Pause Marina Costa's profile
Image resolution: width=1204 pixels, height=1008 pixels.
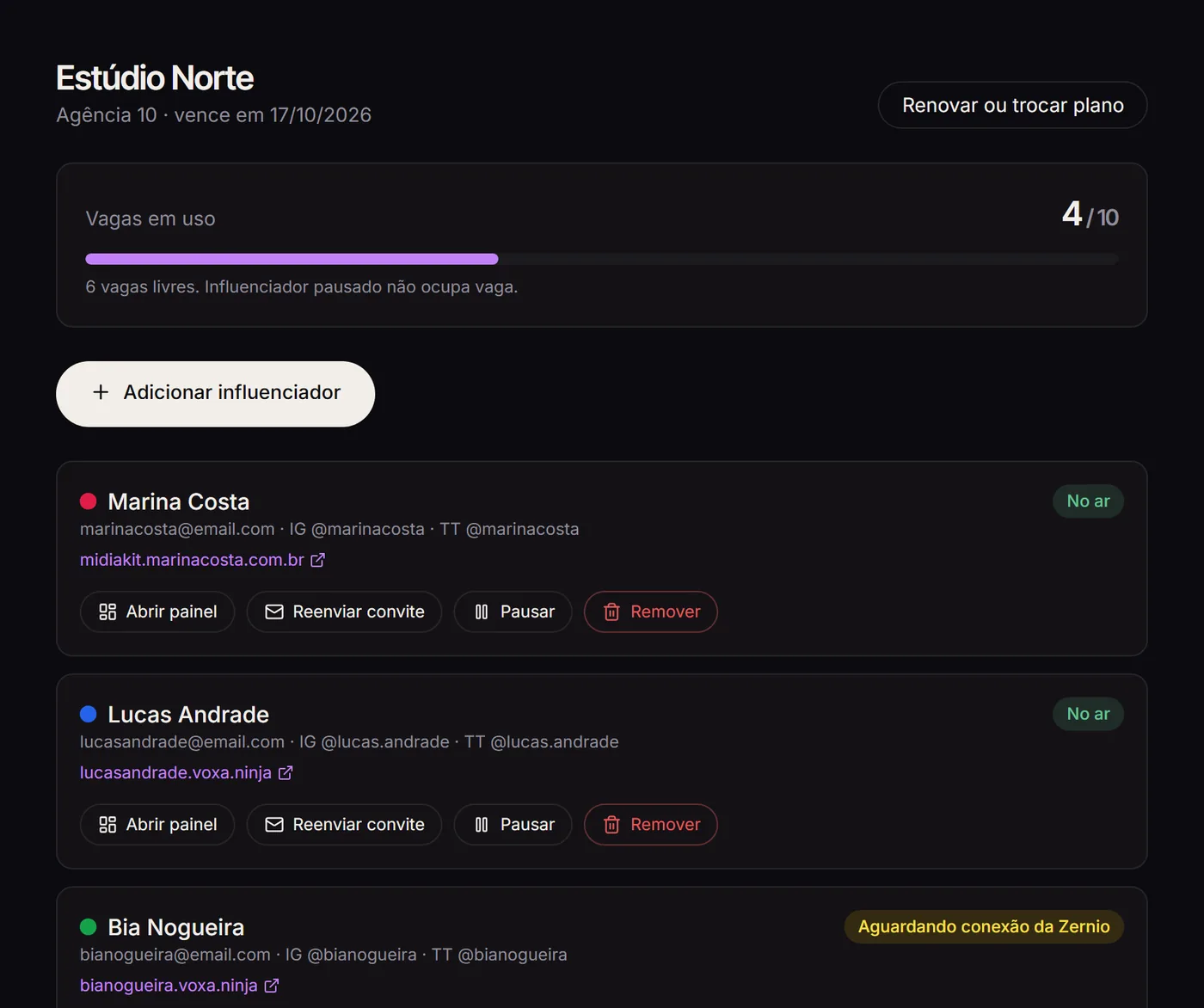(513, 612)
